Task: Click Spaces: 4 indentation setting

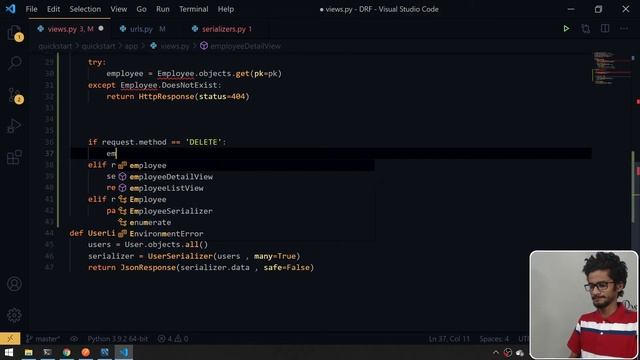Action: point(494,339)
